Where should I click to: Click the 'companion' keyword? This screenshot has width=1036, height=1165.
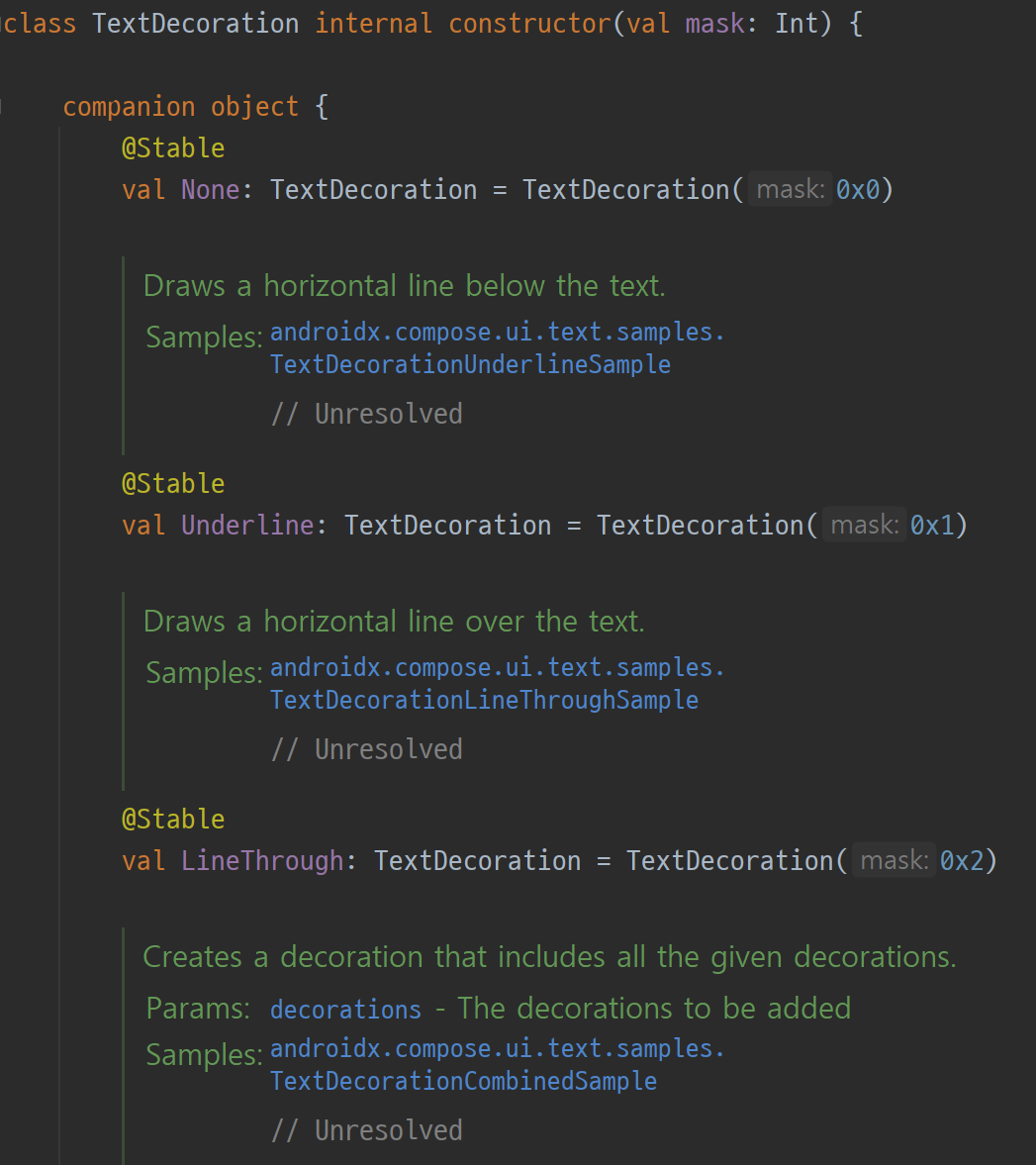pos(129,106)
